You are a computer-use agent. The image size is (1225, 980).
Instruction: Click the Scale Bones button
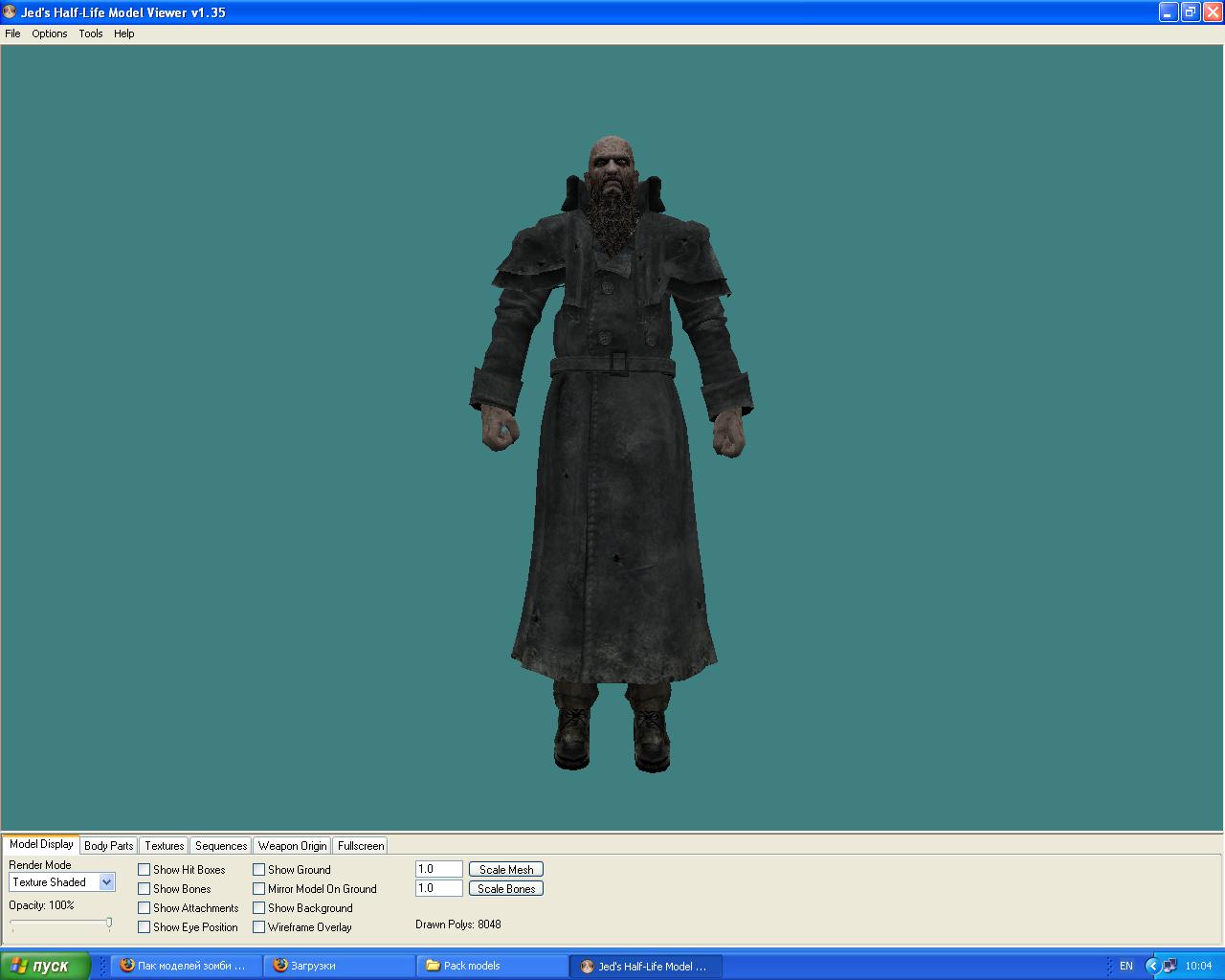tap(506, 888)
